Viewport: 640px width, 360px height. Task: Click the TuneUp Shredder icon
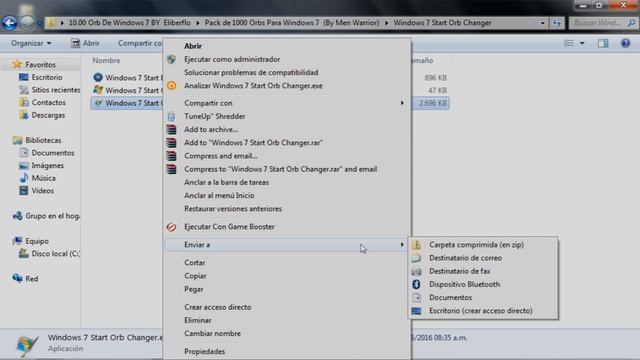coord(171,116)
